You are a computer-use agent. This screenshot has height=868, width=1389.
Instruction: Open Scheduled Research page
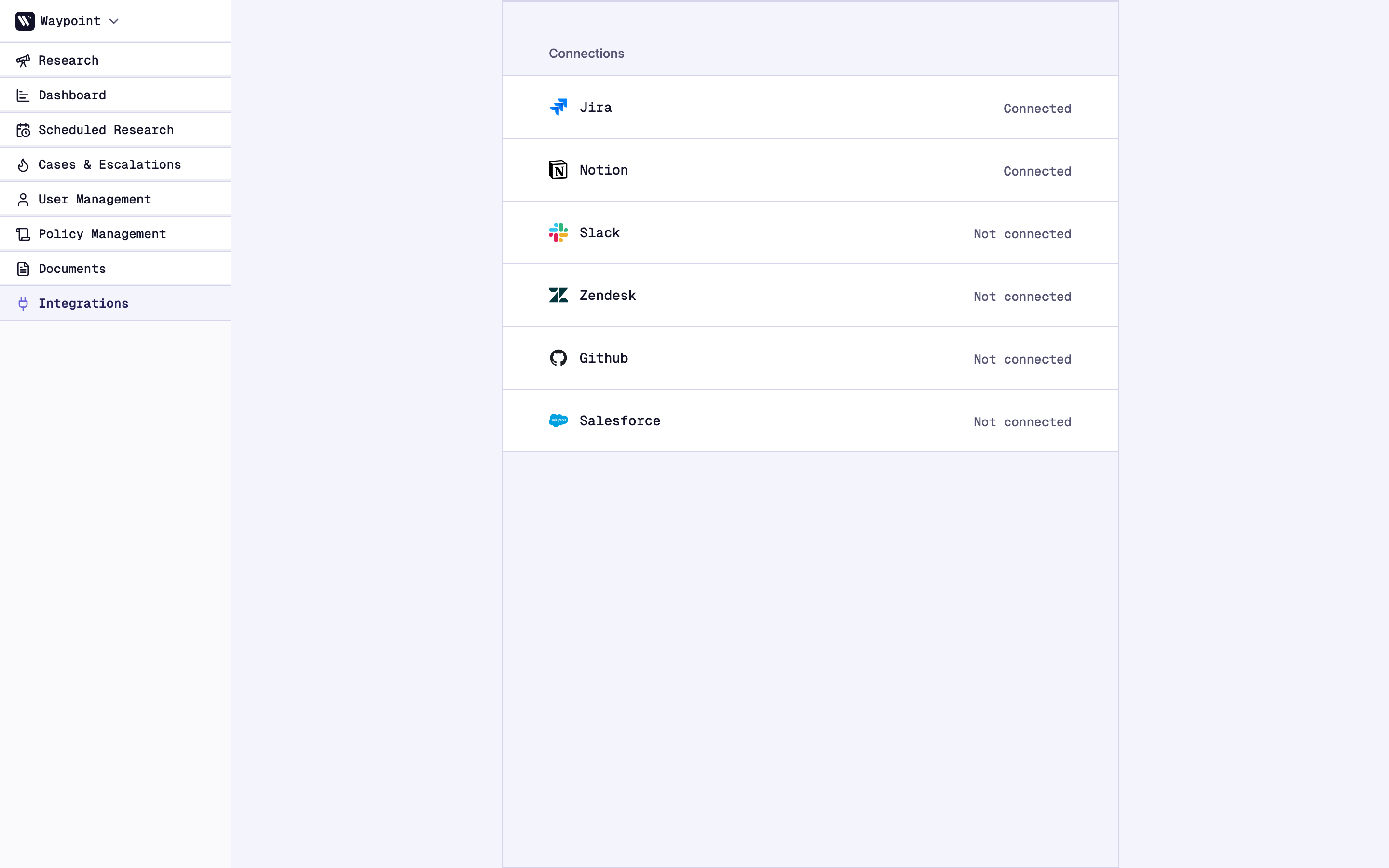[115, 130]
